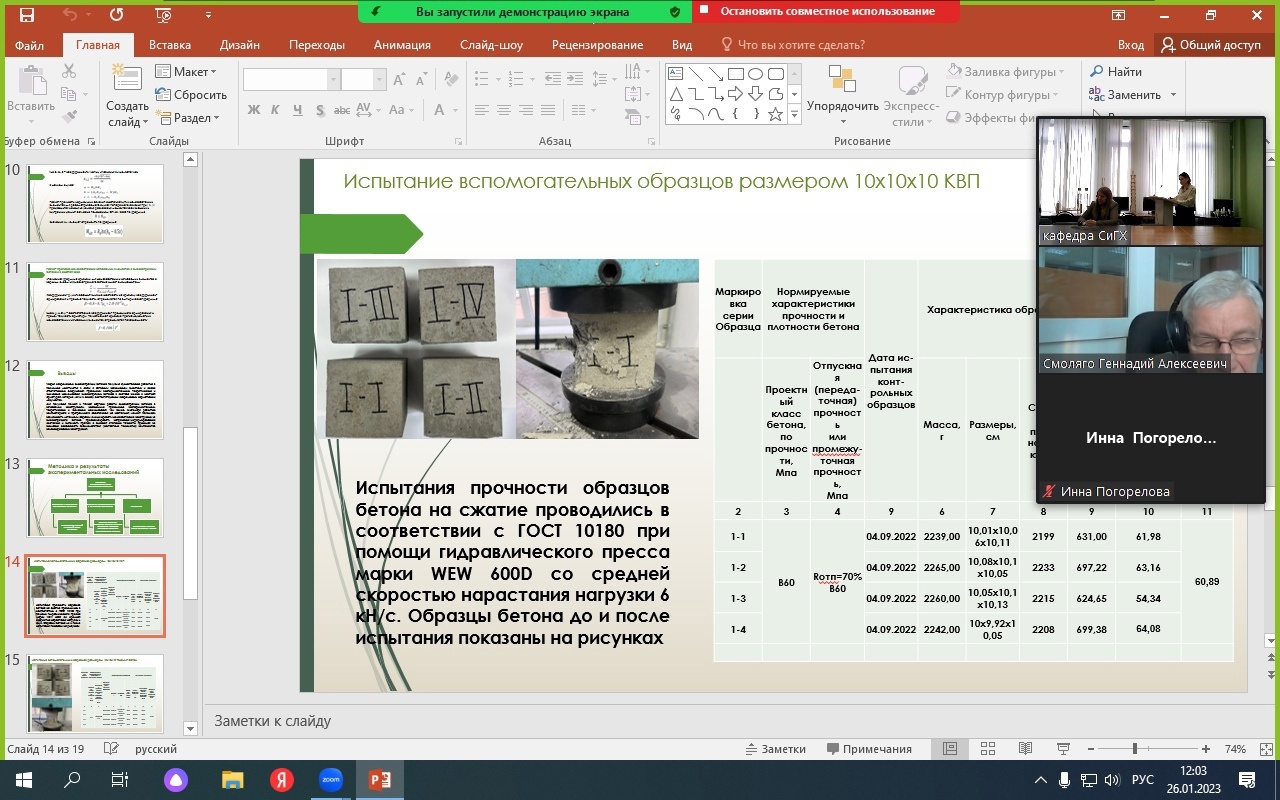Screen dimensions: 1280x800
Task: Toggle center text alignment
Action: (x=505, y=110)
